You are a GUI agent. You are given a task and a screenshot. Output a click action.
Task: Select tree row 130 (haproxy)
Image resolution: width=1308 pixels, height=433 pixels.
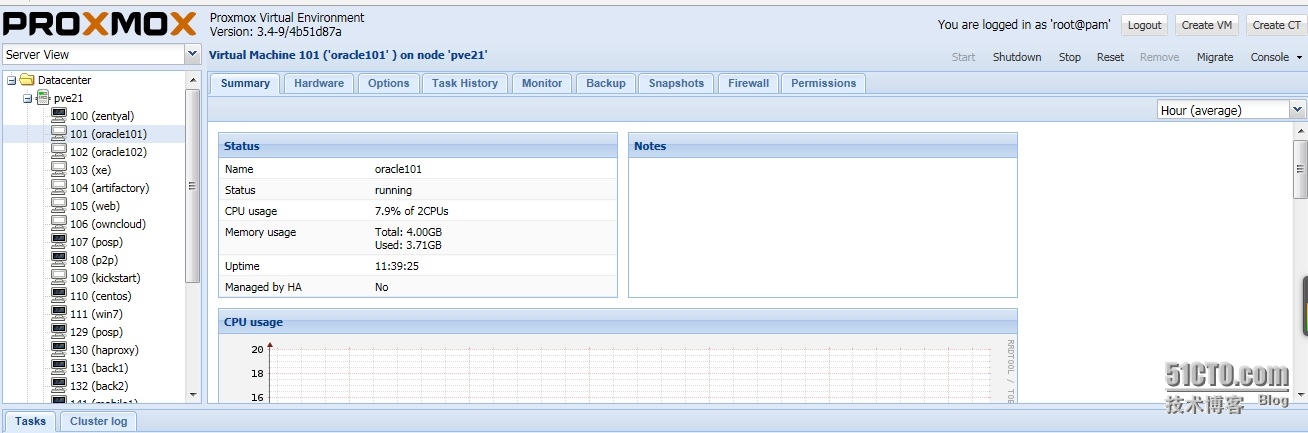click(93, 350)
